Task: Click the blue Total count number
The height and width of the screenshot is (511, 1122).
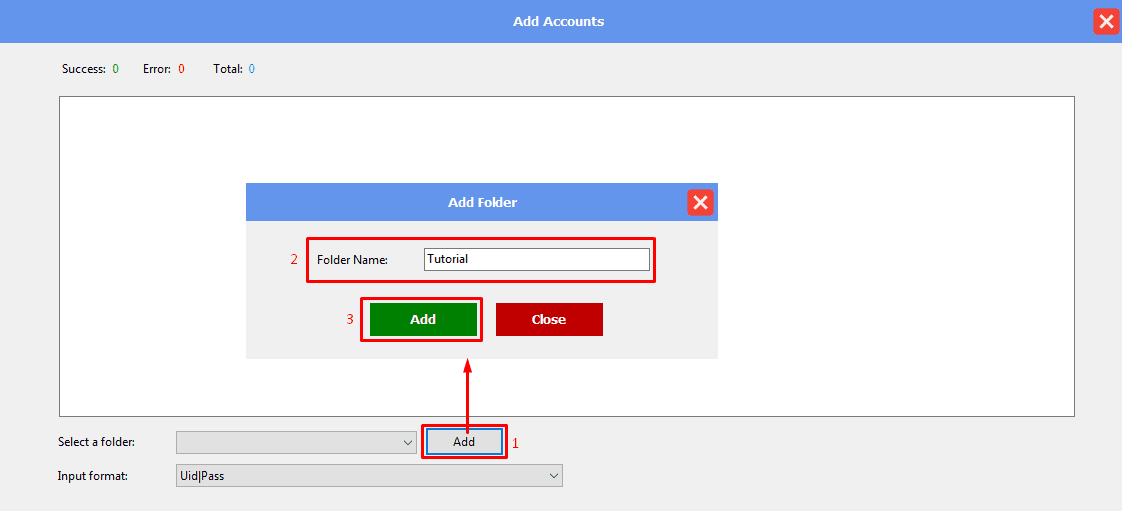Action: (x=252, y=69)
